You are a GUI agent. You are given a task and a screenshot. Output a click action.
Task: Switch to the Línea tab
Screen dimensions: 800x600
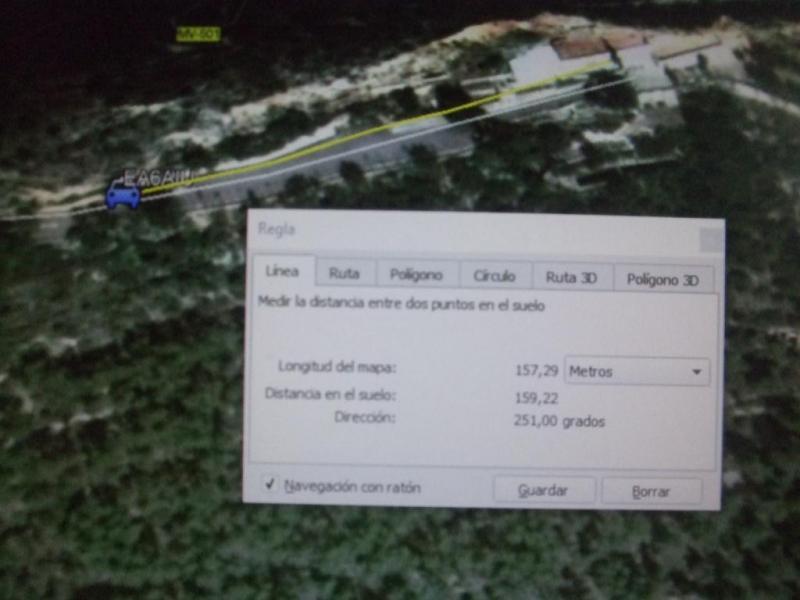tap(280, 274)
